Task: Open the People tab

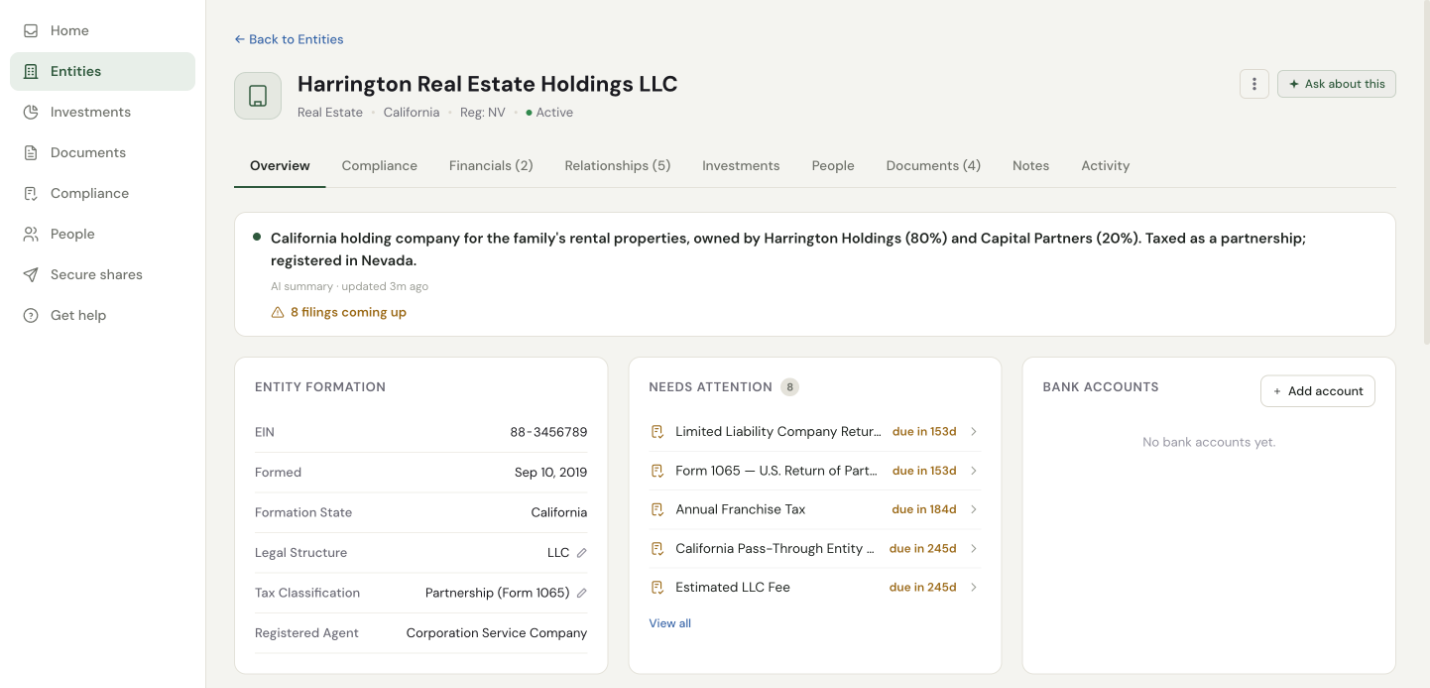Action: tap(833, 166)
